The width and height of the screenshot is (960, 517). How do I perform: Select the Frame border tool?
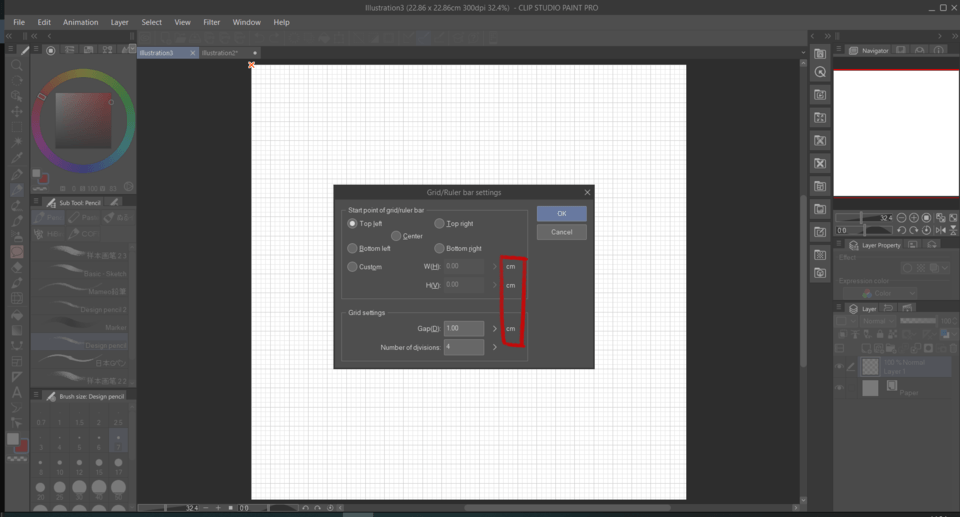point(17,361)
